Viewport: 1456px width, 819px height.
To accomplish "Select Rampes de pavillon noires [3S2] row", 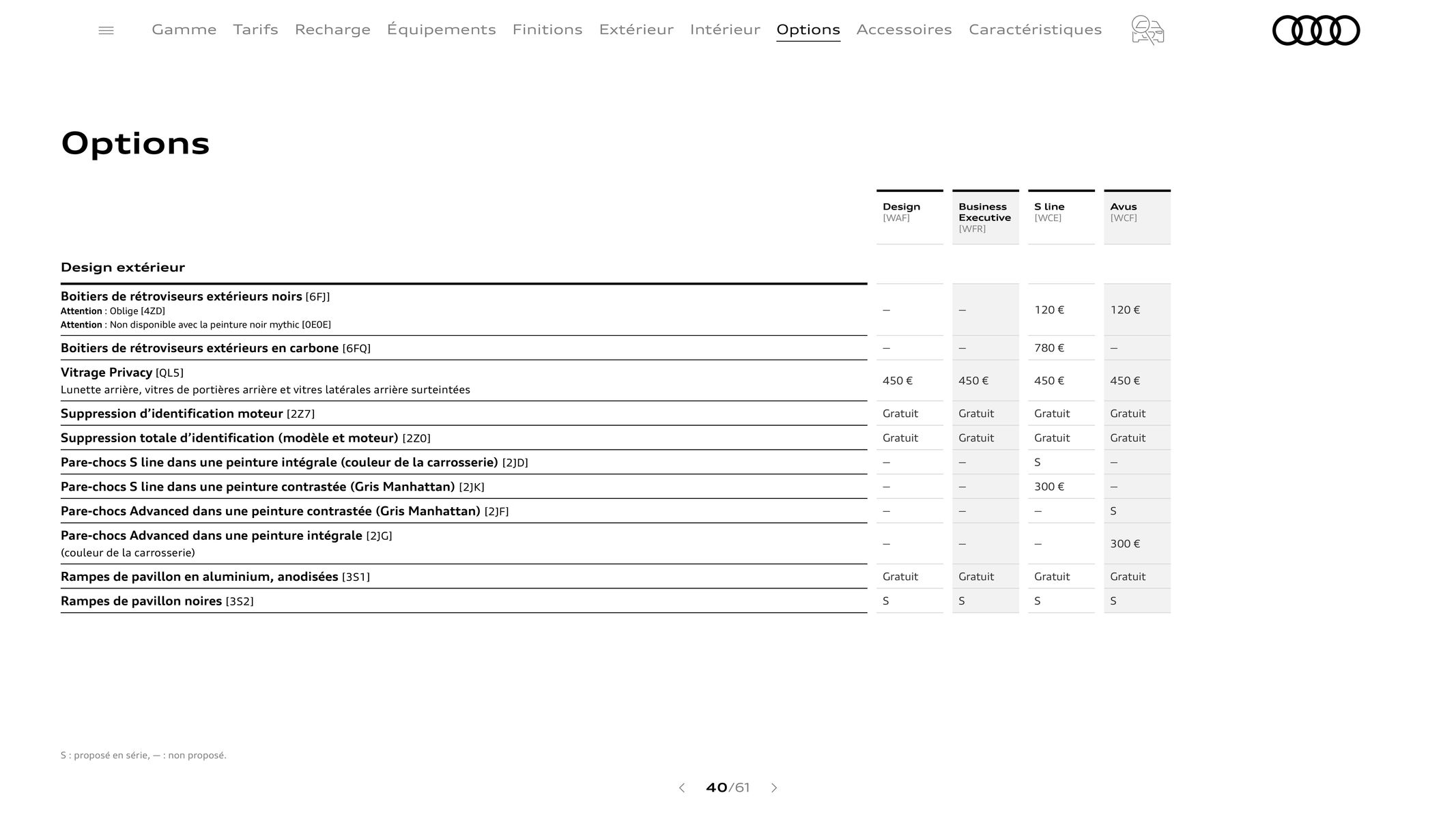I will click(464, 601).
